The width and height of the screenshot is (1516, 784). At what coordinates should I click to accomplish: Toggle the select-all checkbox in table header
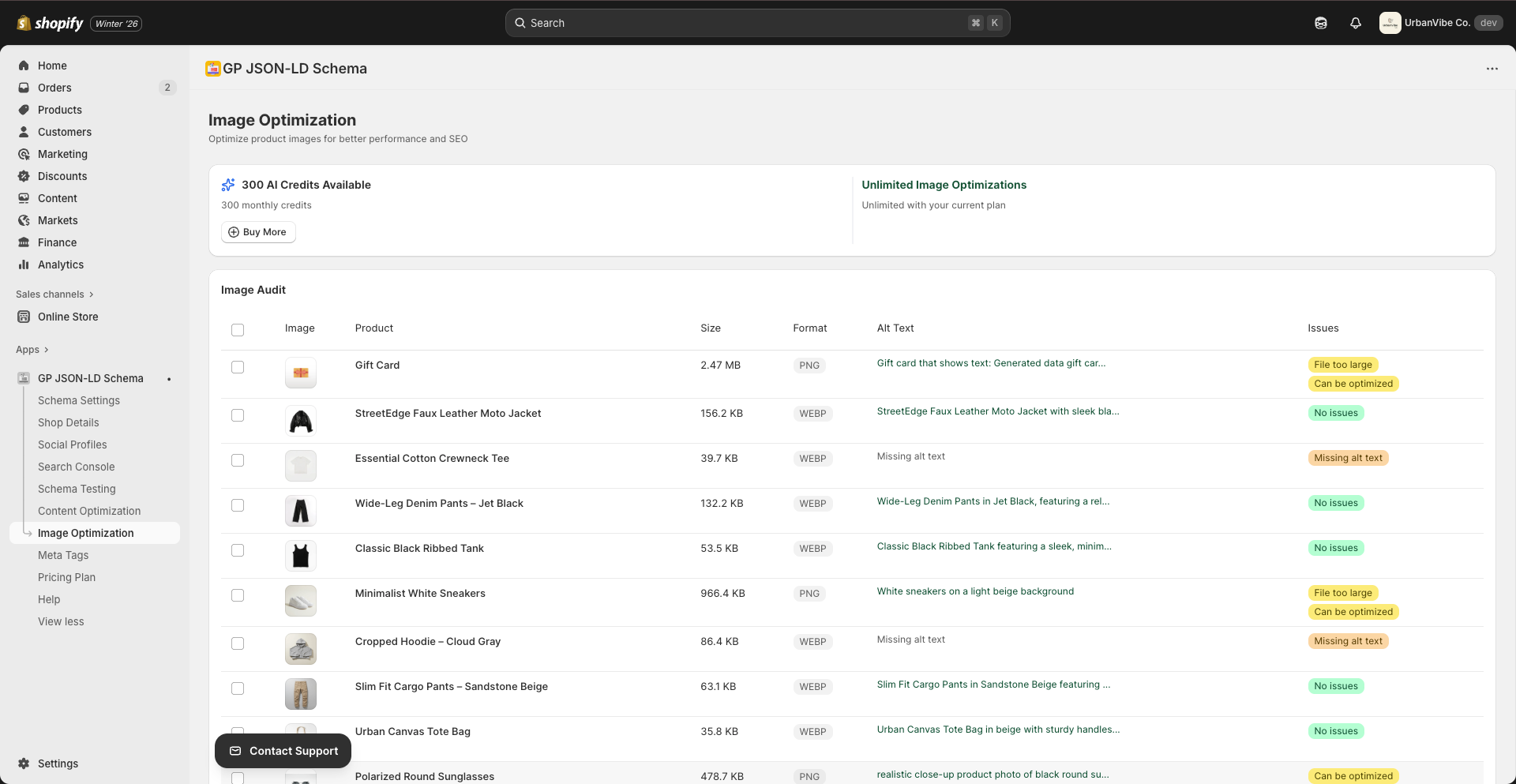[x=238, y=330]
